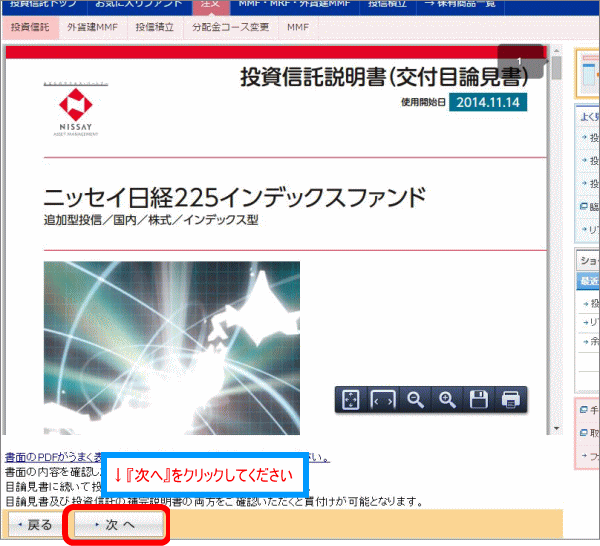Click the globe cover image in the prospectus
Image resolution: width=600 pixels, height=546 pixels.
[172, 348]
